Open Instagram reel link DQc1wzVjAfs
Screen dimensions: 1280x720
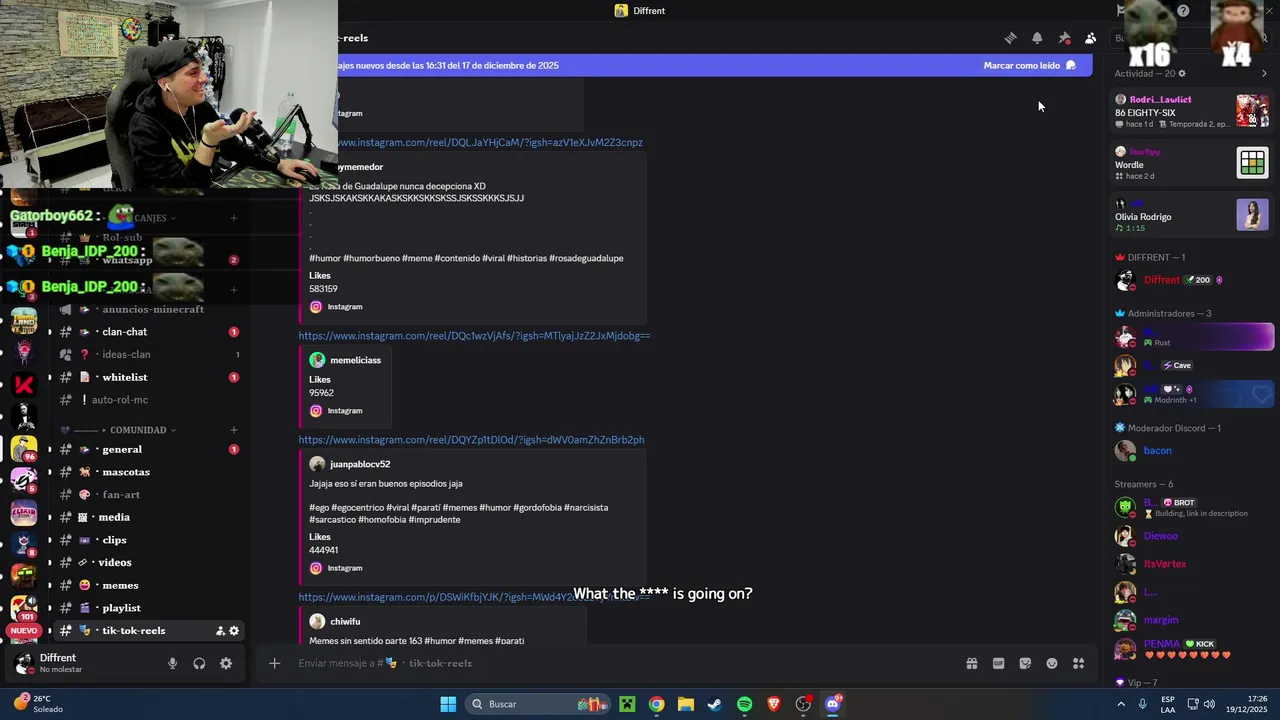pyautogui.click(x=474, y=336)
